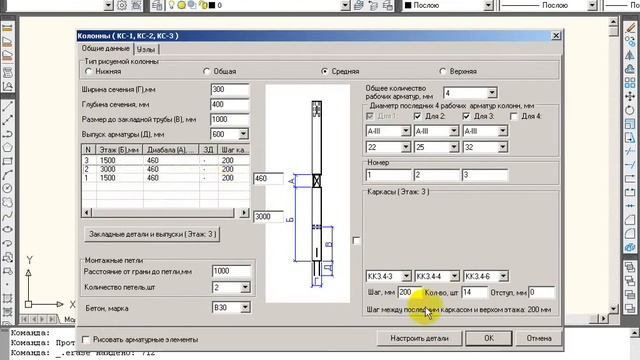Click the Rotate tool

click(x=630, y=110)
